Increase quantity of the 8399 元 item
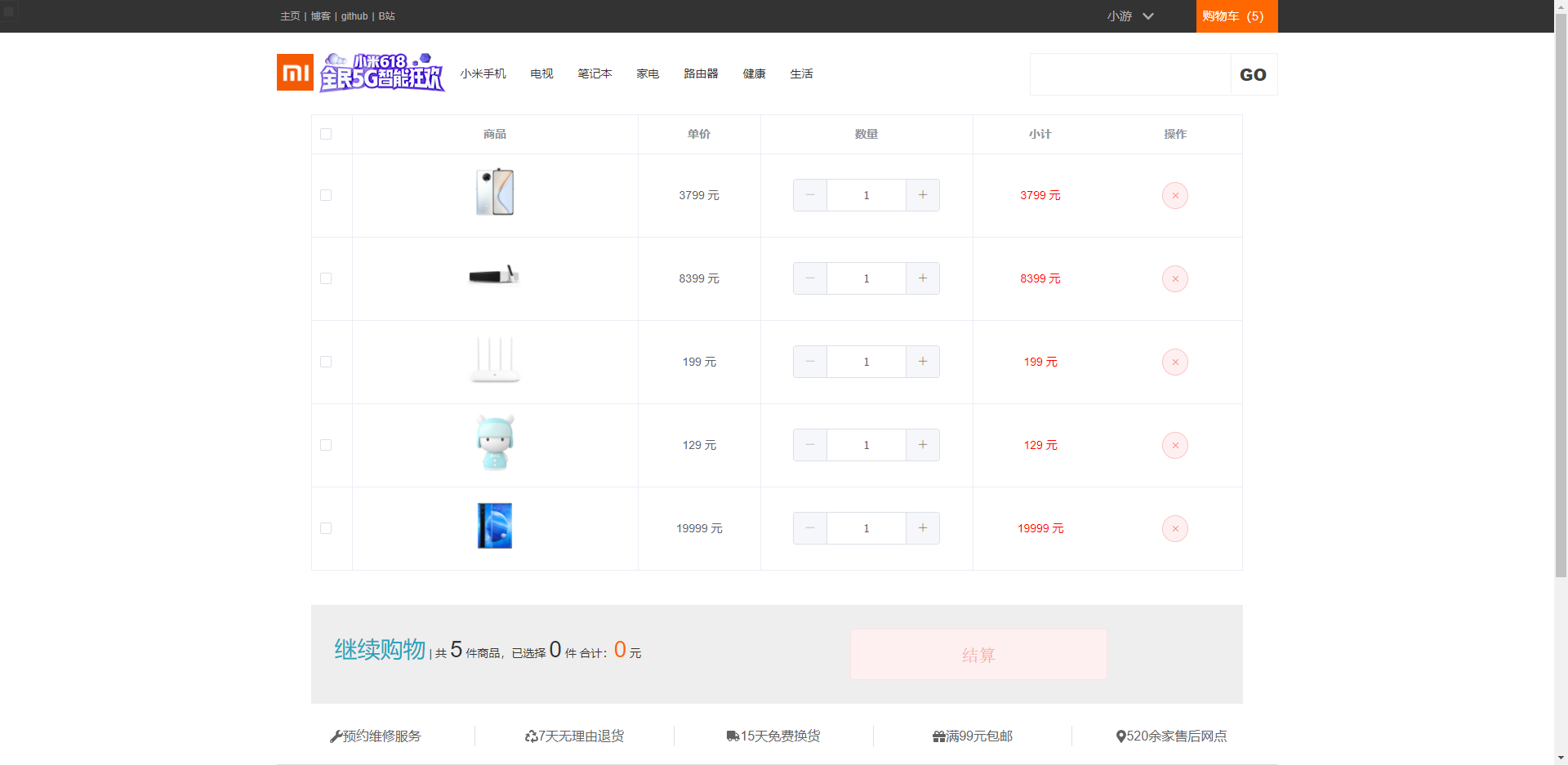 tap(923, 278)
